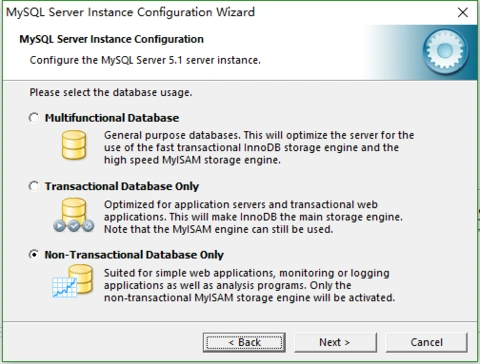Click the gear logo in the header banner

coord(445,51)
